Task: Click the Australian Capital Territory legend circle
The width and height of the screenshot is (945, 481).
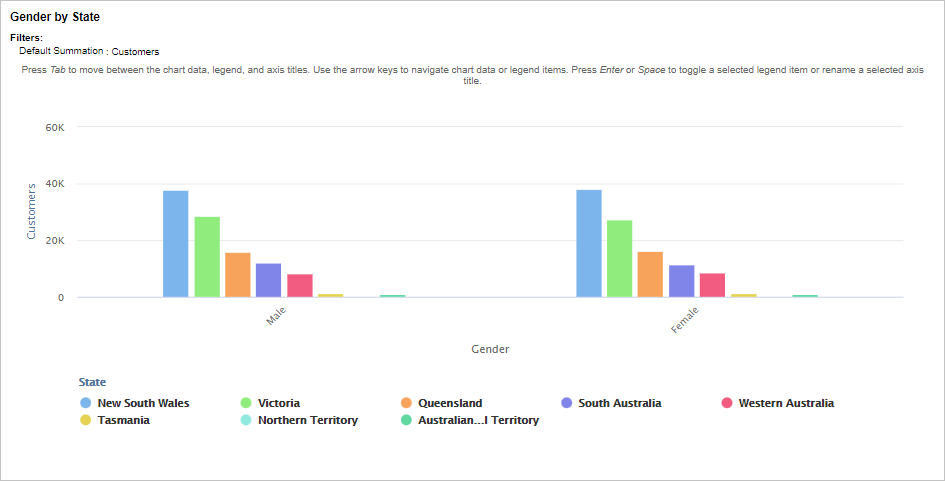Action: [x=406, y=420]
